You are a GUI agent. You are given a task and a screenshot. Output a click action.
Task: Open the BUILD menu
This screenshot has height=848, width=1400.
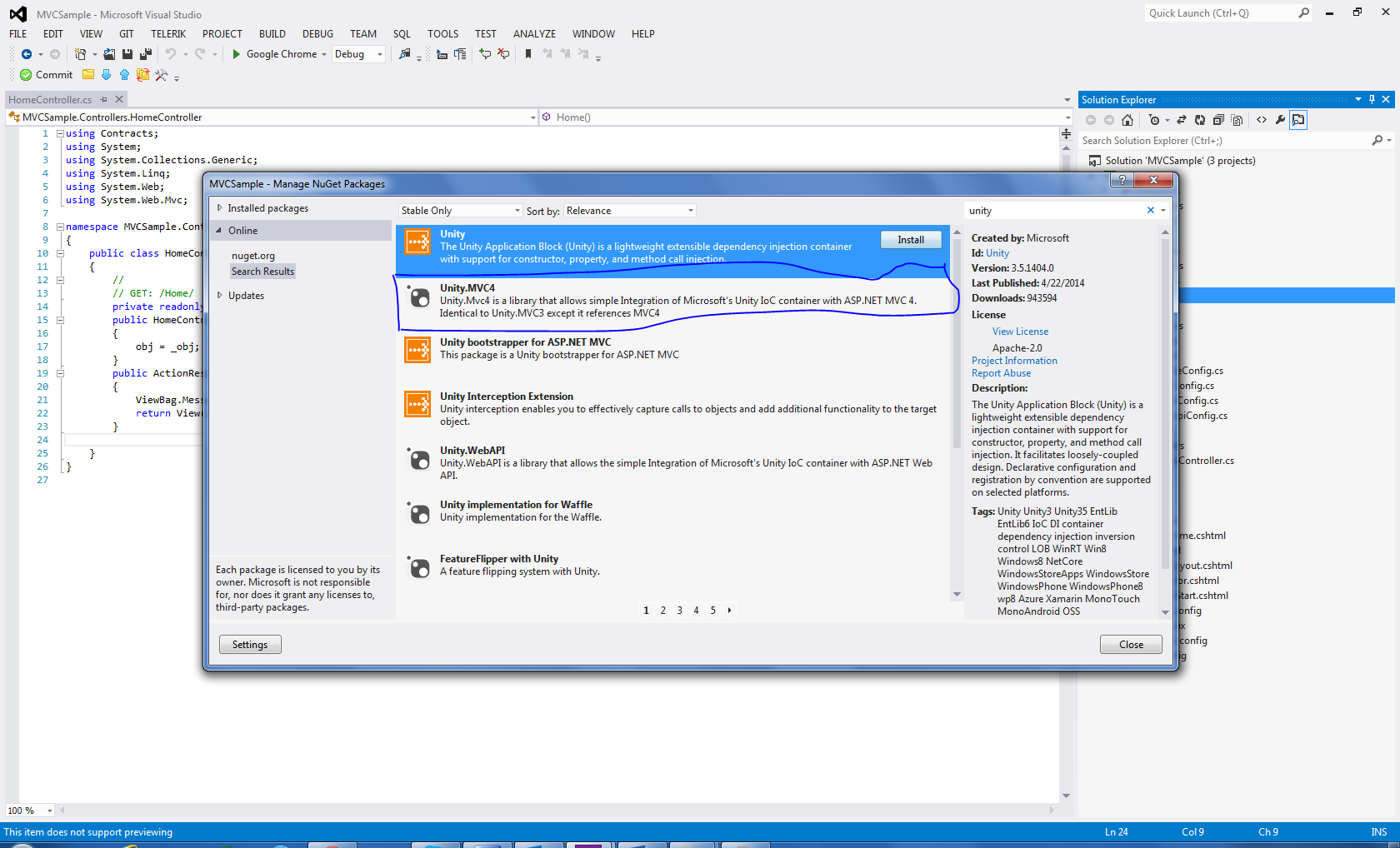[272, 34]
